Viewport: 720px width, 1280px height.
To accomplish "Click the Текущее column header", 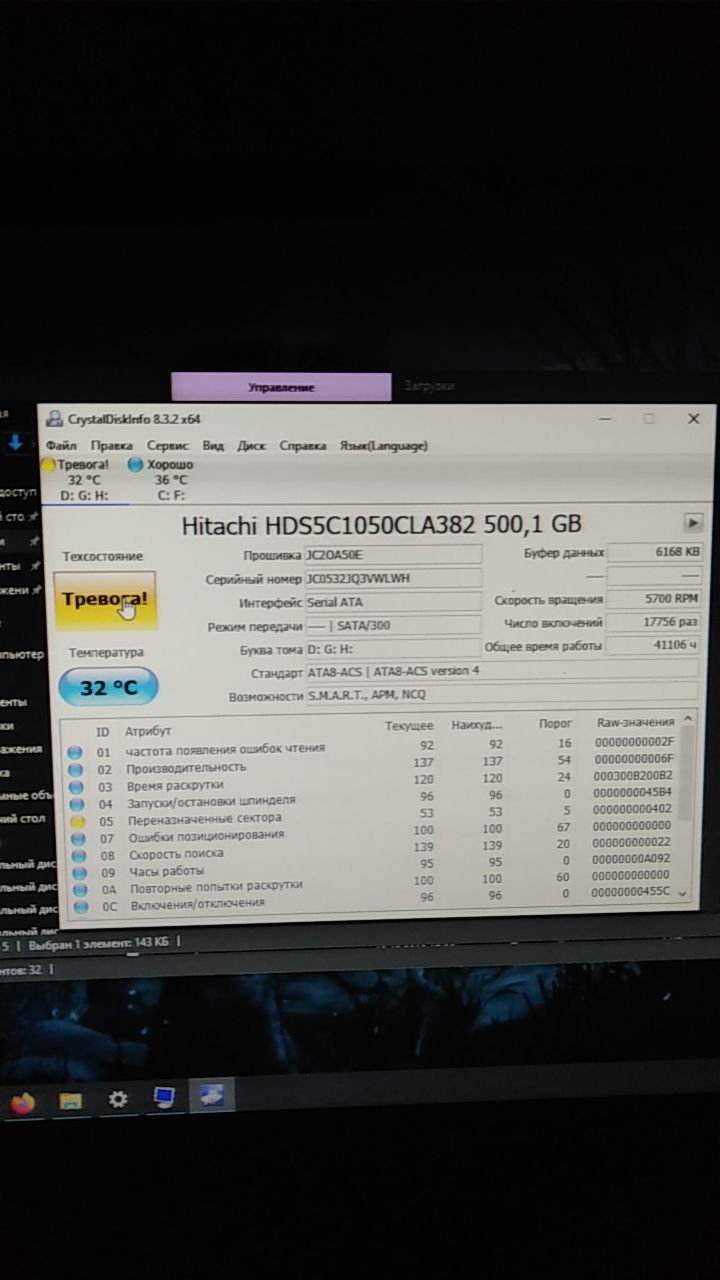I will 409,725.
